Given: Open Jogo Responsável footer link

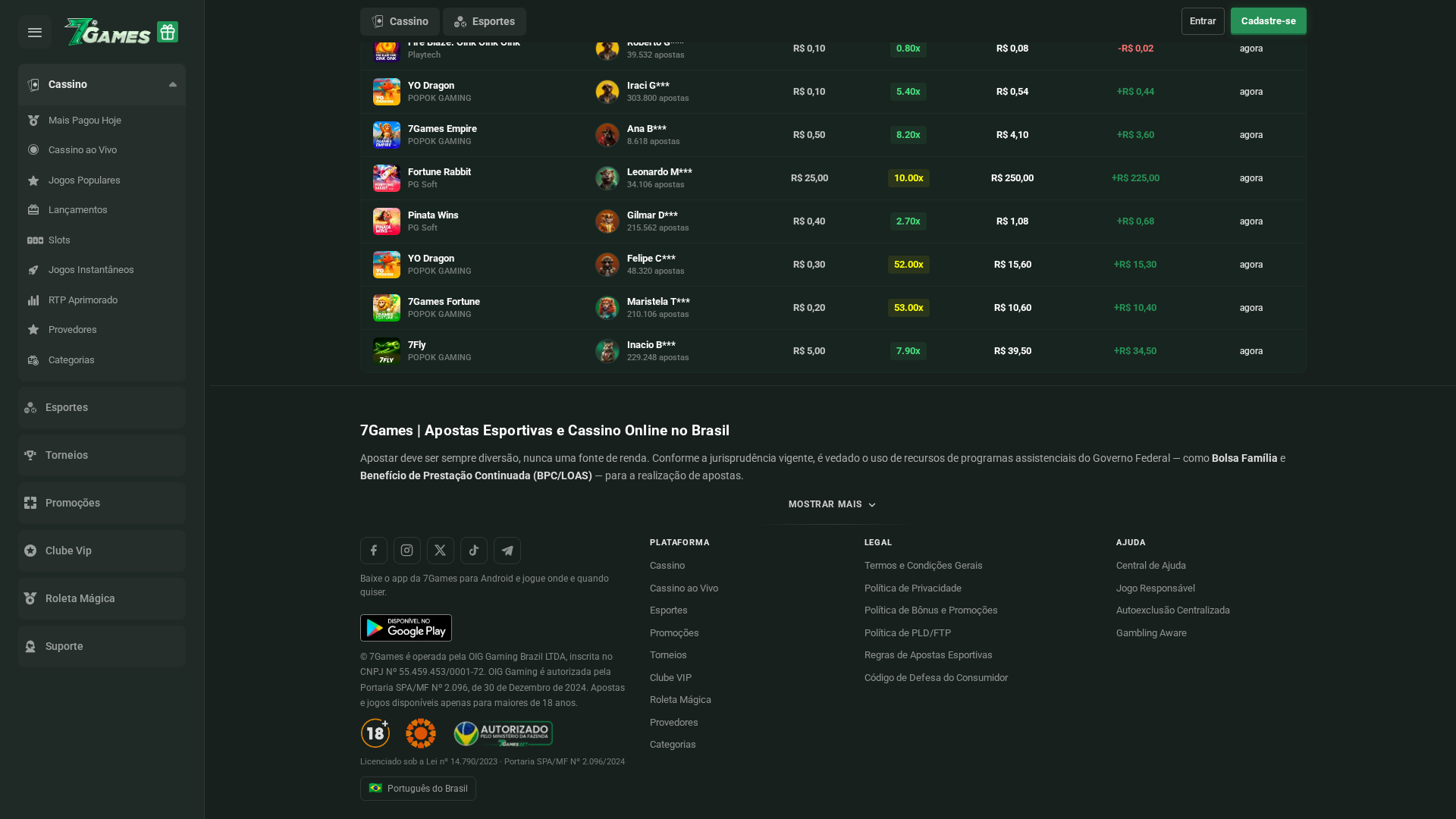Looking at the screenshot, I should pos(1156,588).
